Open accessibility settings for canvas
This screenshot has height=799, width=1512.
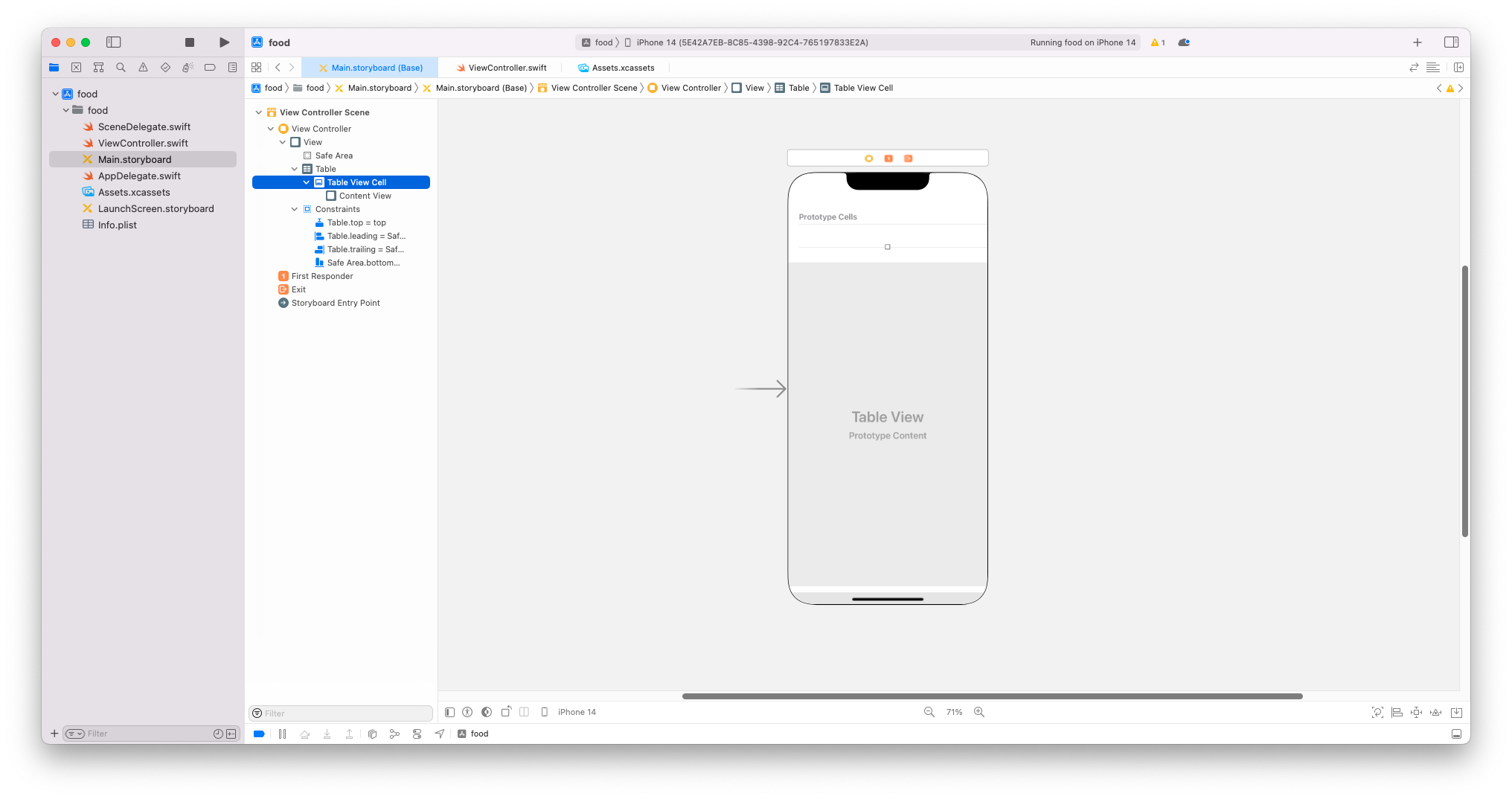(x=467, y=712)
